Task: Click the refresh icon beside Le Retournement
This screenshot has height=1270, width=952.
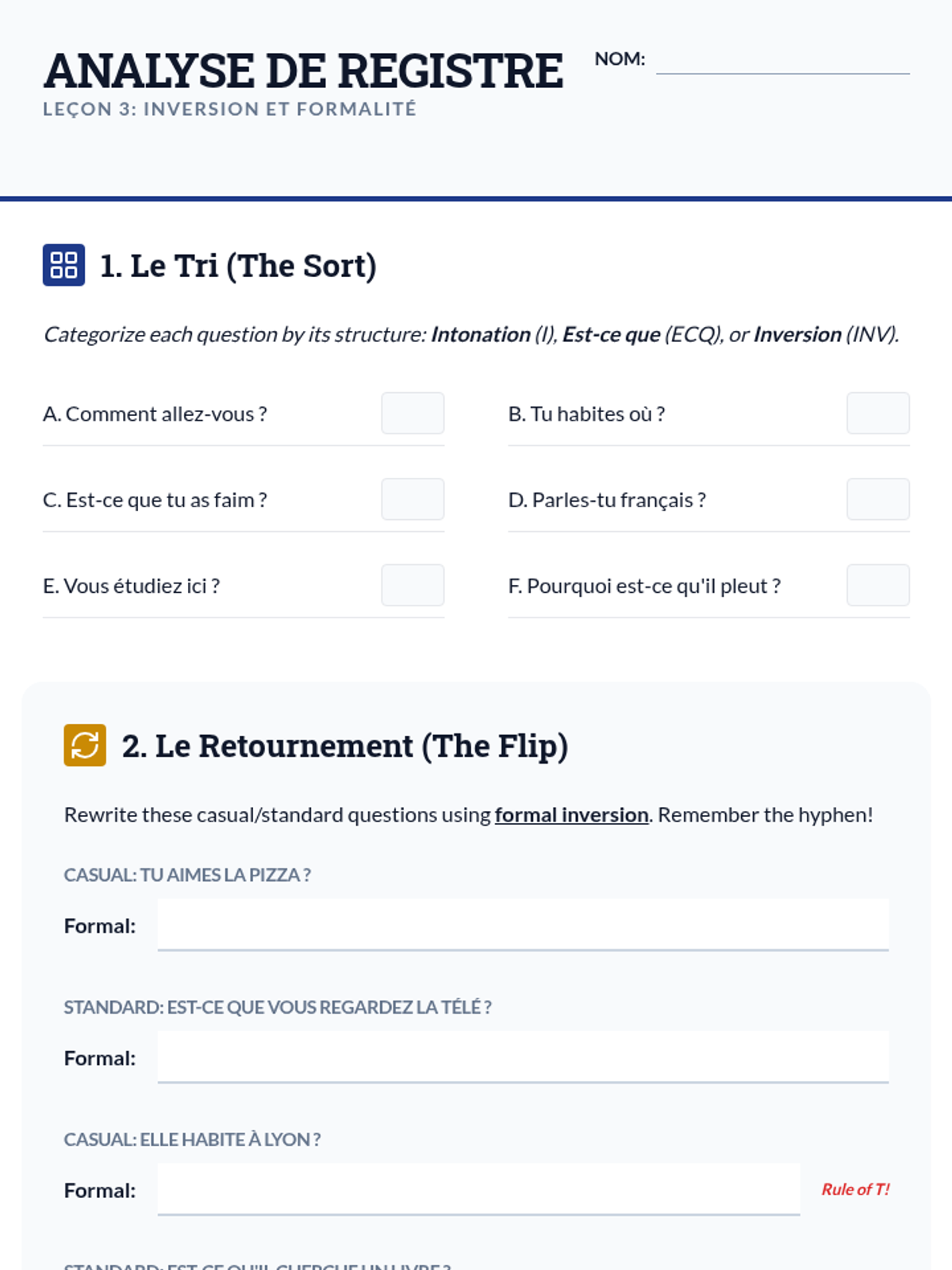Action: (85, 745)
